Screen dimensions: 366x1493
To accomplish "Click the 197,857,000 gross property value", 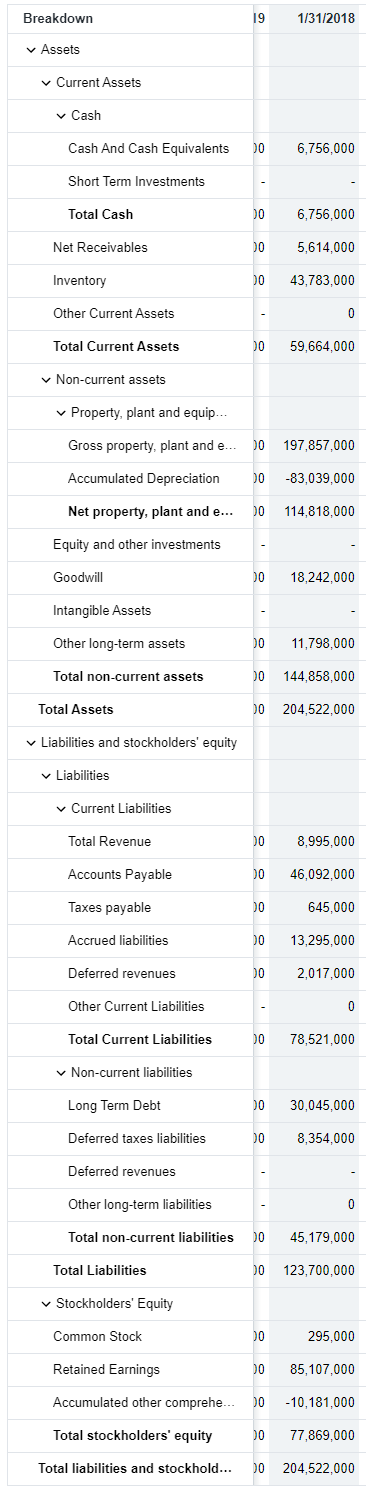I will coord(319,445).
